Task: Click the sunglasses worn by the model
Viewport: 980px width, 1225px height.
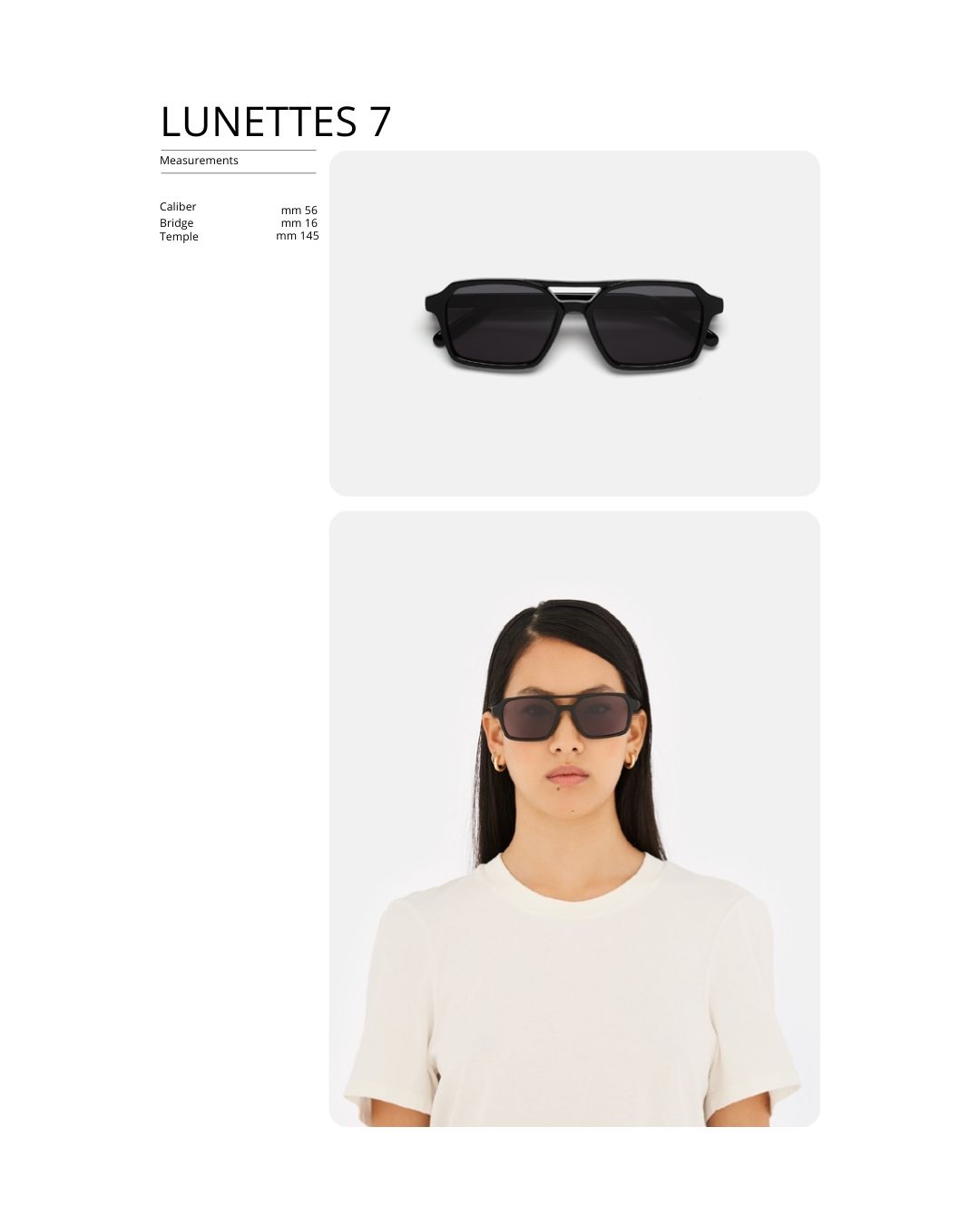Action: [x=565, y=716]
